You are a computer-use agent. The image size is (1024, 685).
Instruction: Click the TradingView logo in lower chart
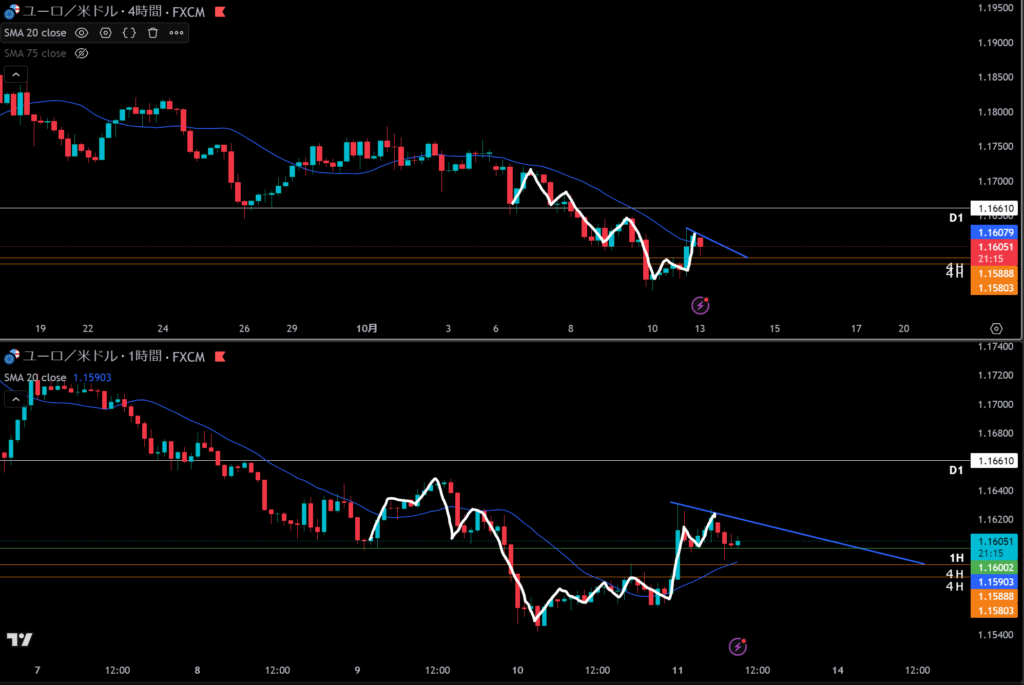[18, 639]
